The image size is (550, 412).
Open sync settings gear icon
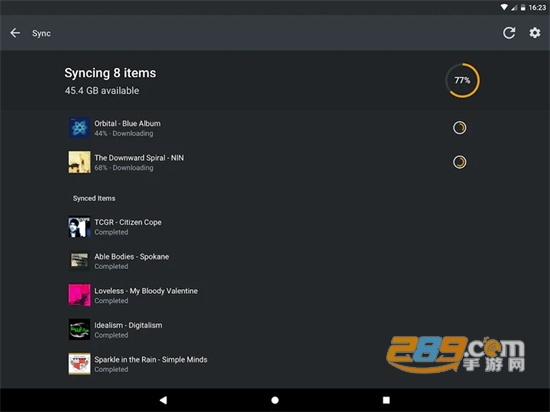(535, 33)
